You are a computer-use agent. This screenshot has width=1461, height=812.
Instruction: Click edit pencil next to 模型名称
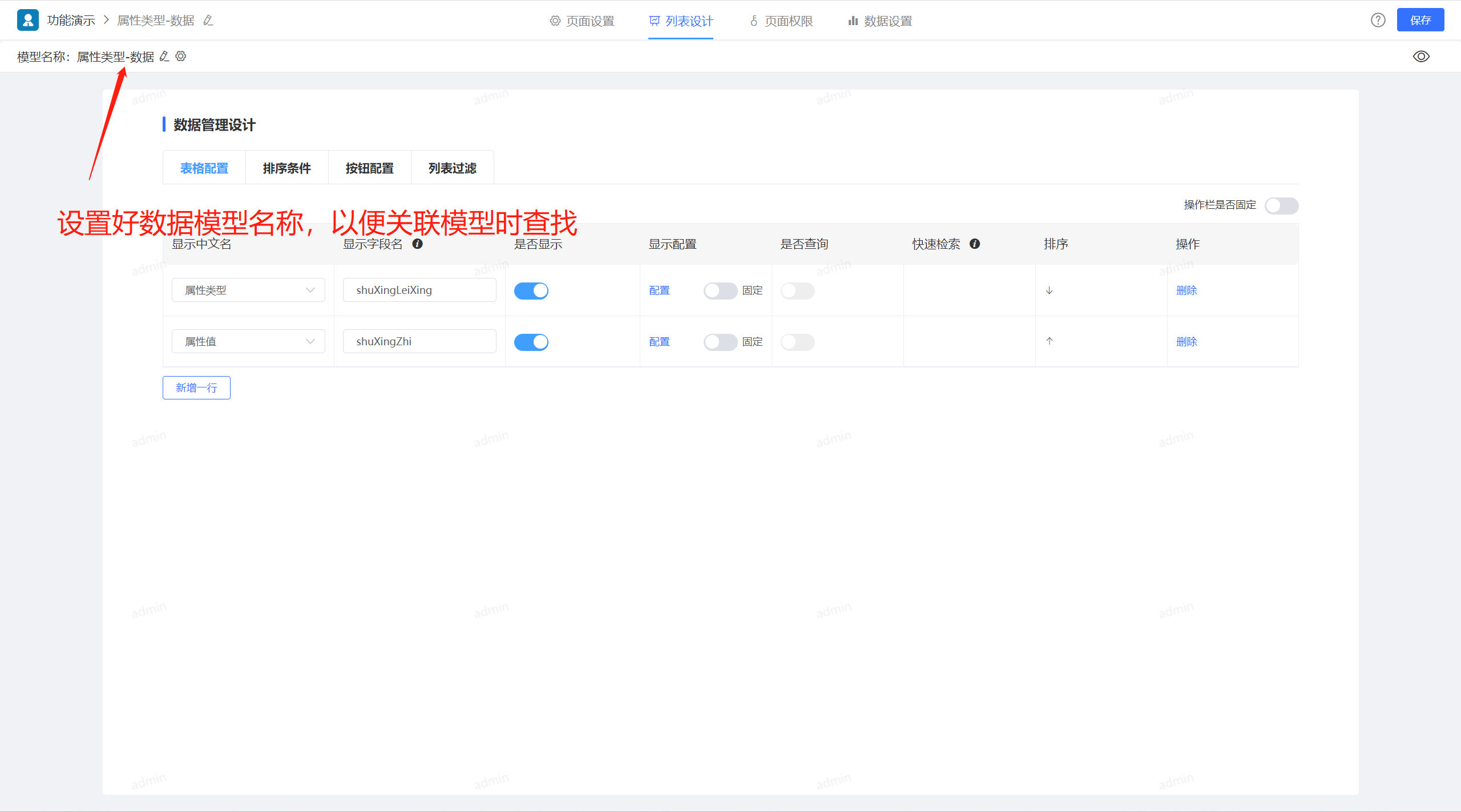pos(164,56)
